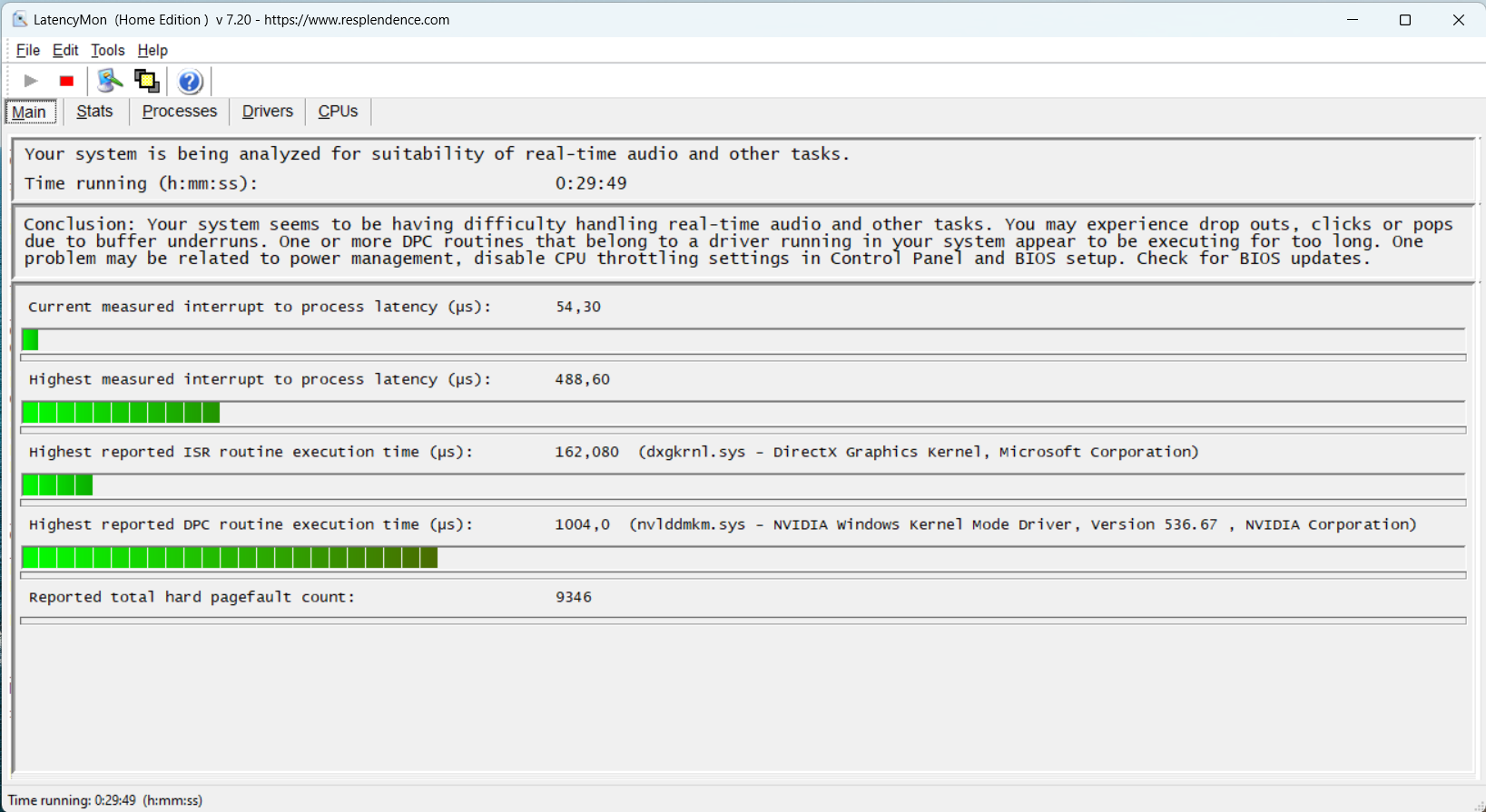Click the green play start monitoring icon

[x=31, y=81]
